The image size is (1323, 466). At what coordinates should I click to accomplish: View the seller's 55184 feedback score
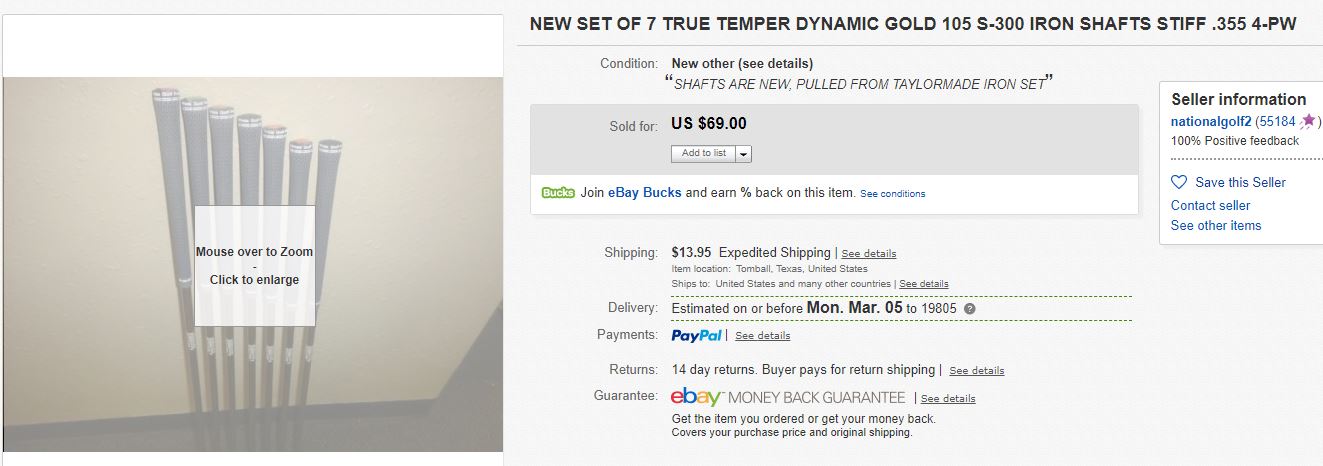(x=1277, y=121)
